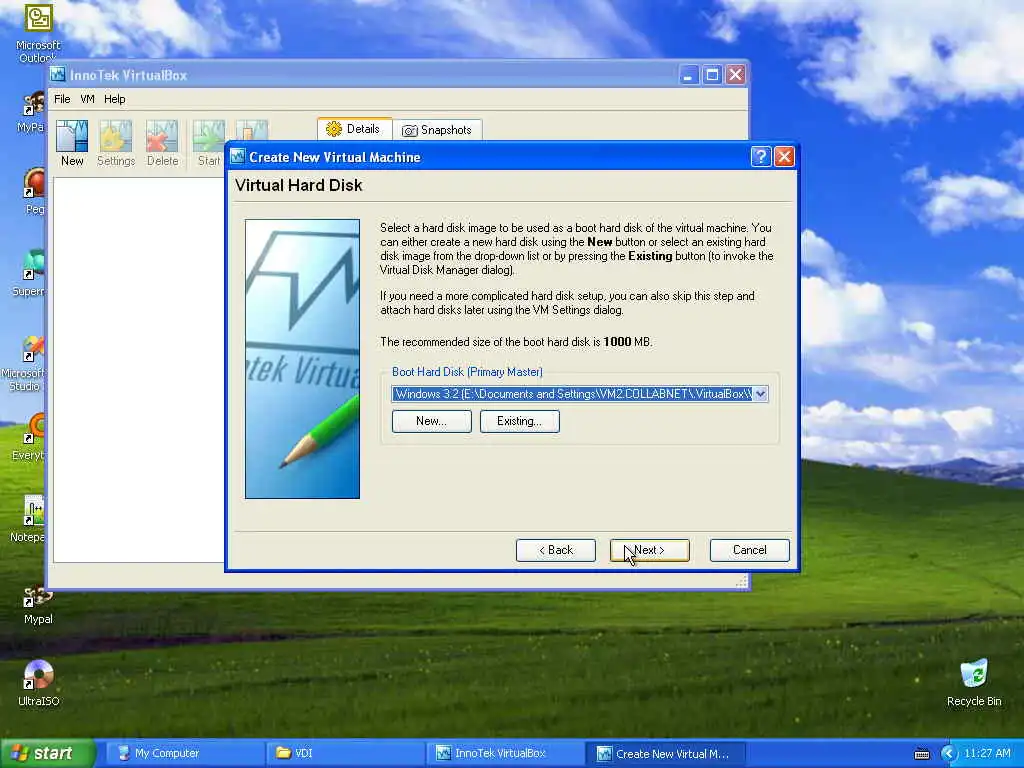Screen dimensions: 1024x768
Task: Switch to InnoTek VirtualBox taskbar button
Action: point(505,754)
